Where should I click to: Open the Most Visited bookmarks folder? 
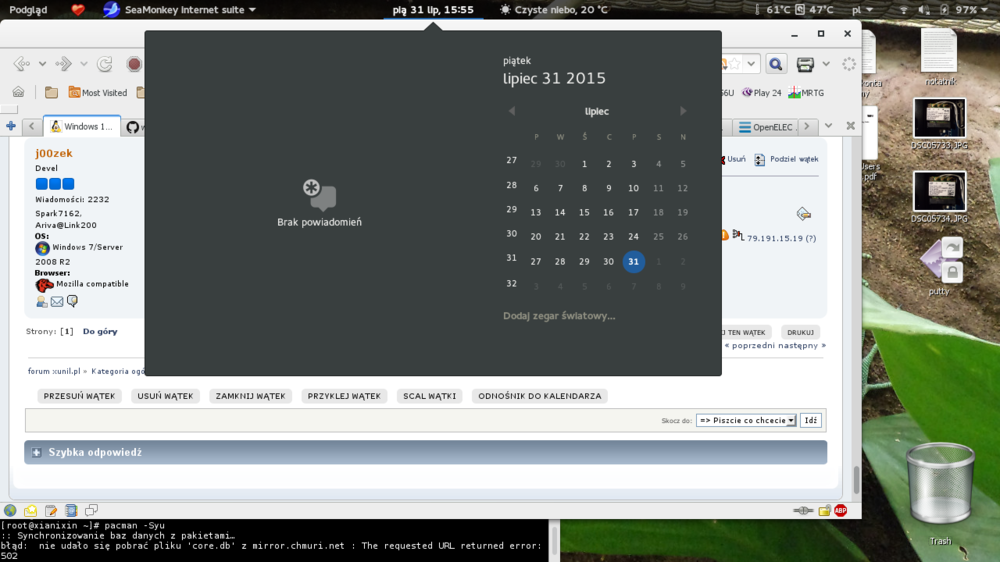point(98,92)
